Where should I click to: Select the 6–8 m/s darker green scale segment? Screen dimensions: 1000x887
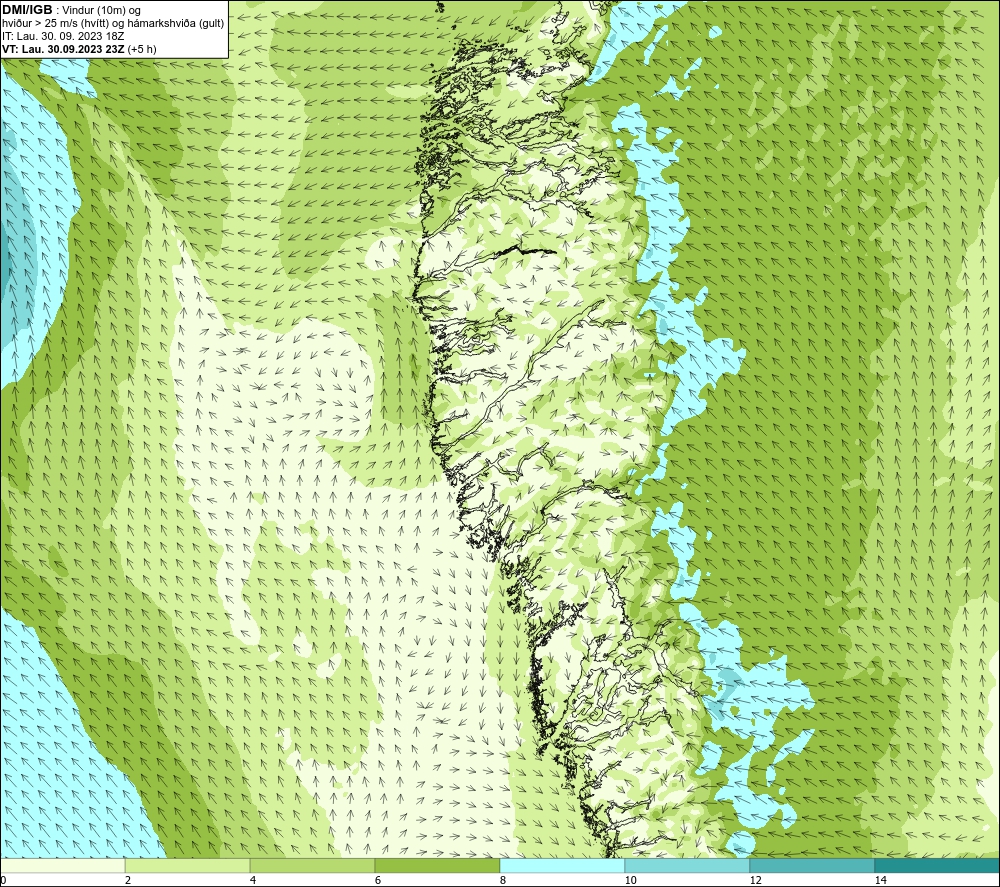point(438,866)
